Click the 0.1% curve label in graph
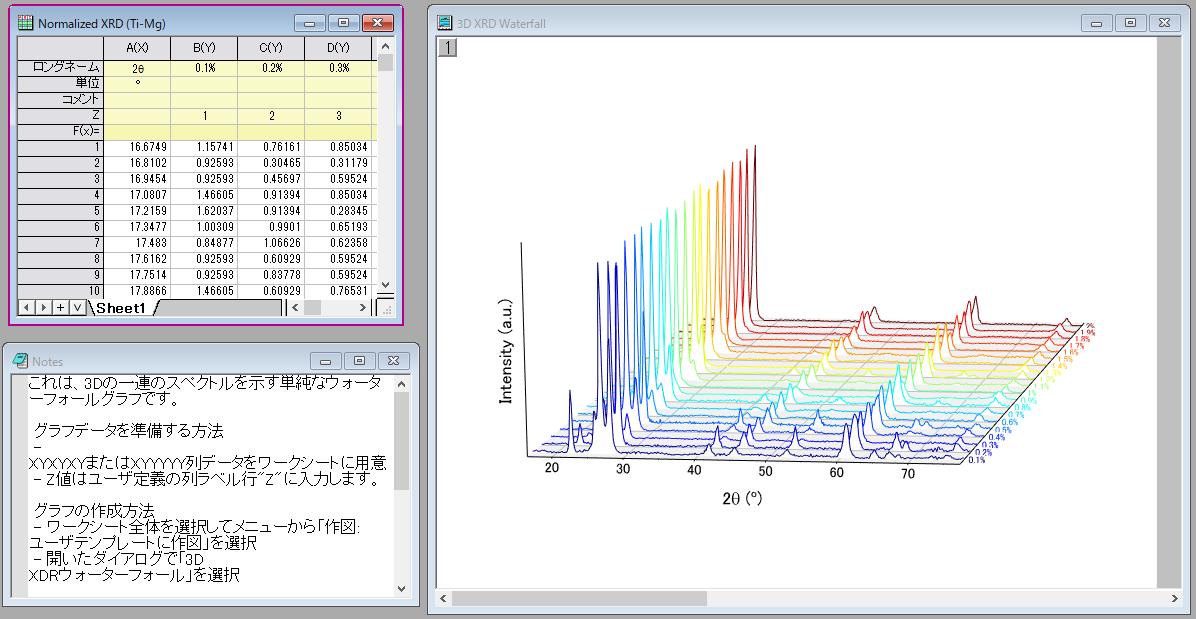The image size is (1196, 619). (x=976, y=460)
